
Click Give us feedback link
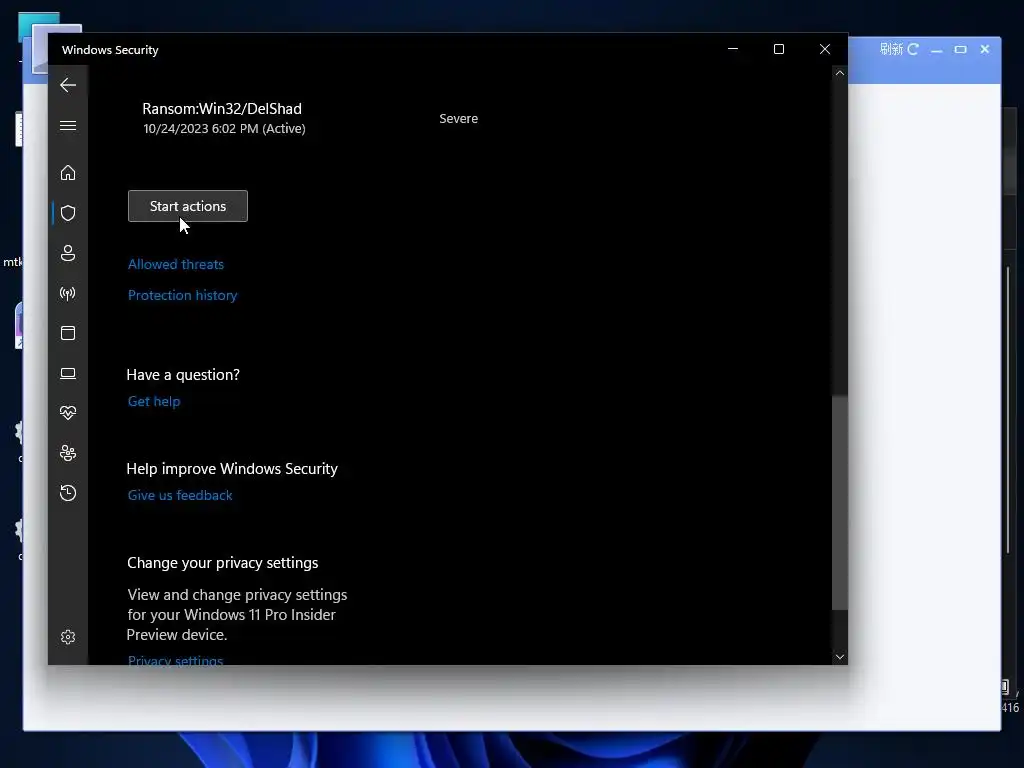pos(180,496)
